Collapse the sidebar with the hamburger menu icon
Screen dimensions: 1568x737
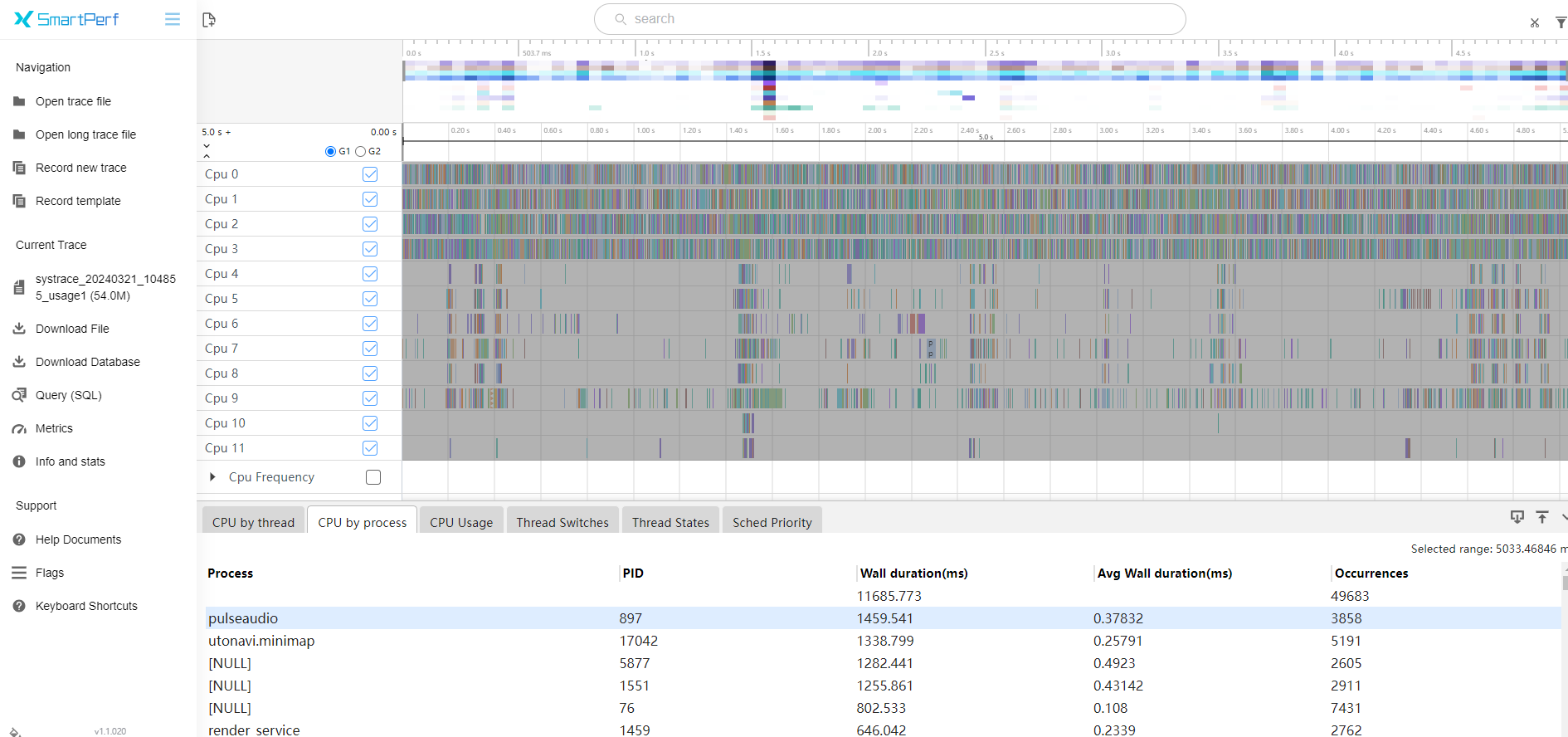coord(173,19)
